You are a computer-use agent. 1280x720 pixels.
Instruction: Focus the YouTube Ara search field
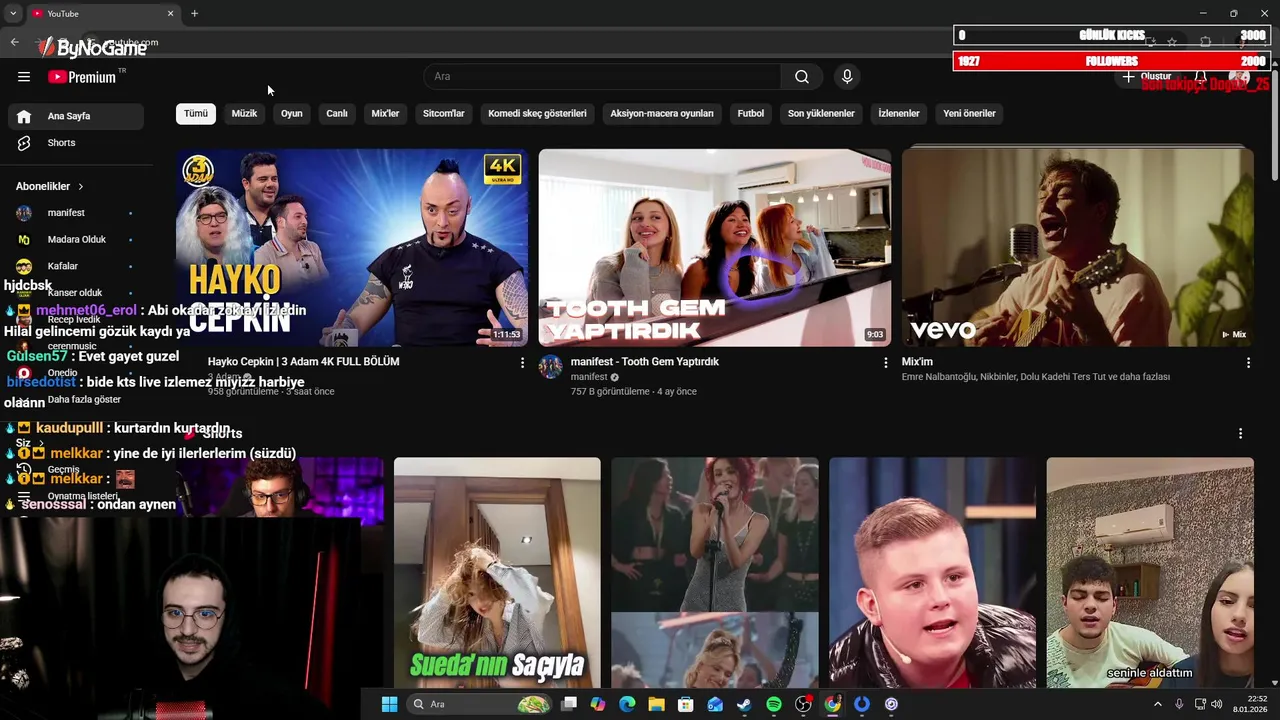coord(603,77)
